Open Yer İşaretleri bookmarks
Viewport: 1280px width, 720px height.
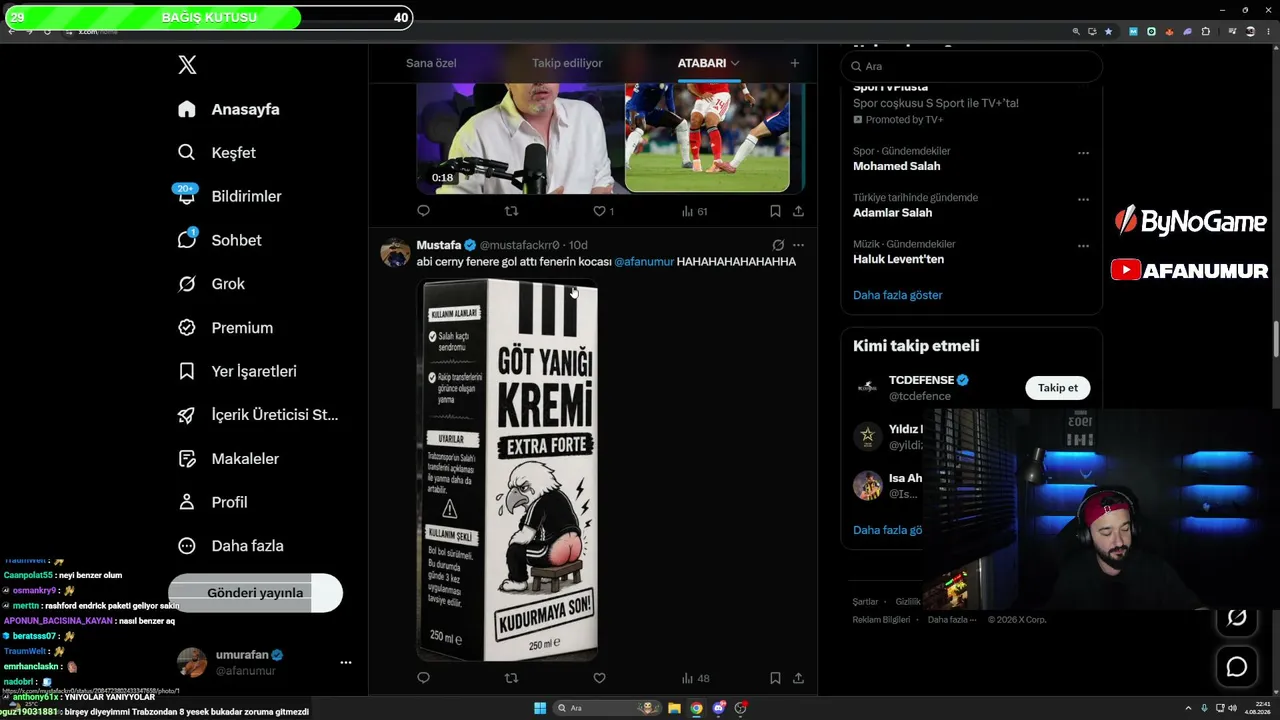(x=236, y=371)
